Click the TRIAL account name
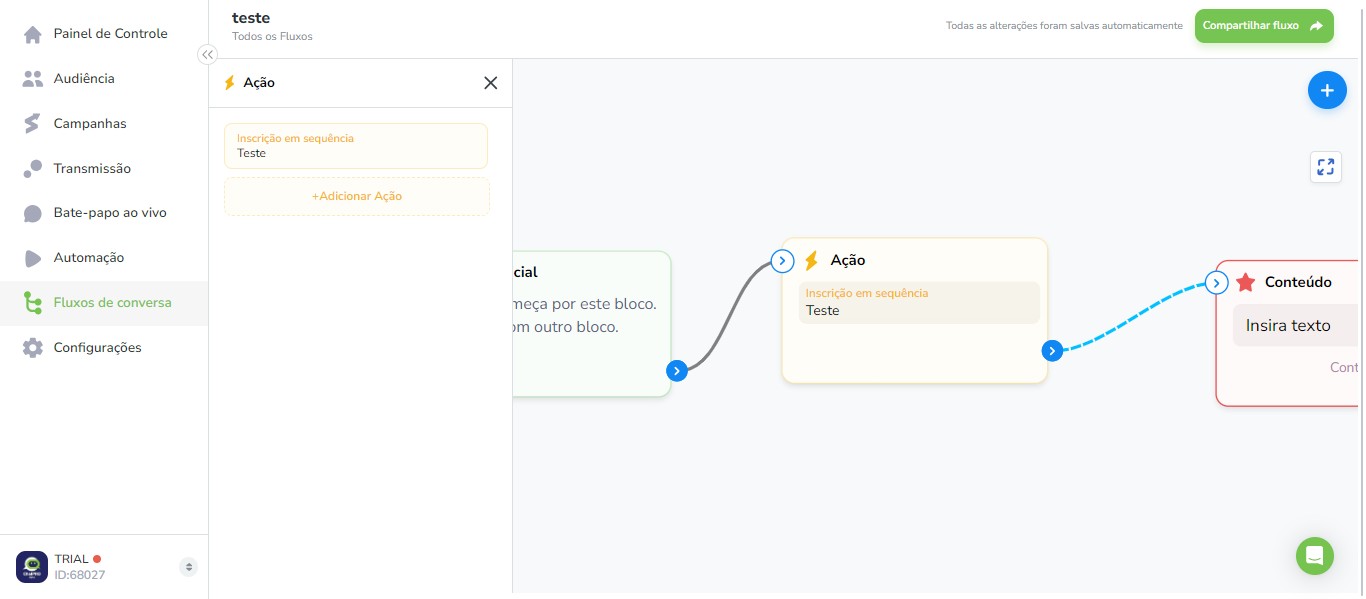 (x=71, y=559)
